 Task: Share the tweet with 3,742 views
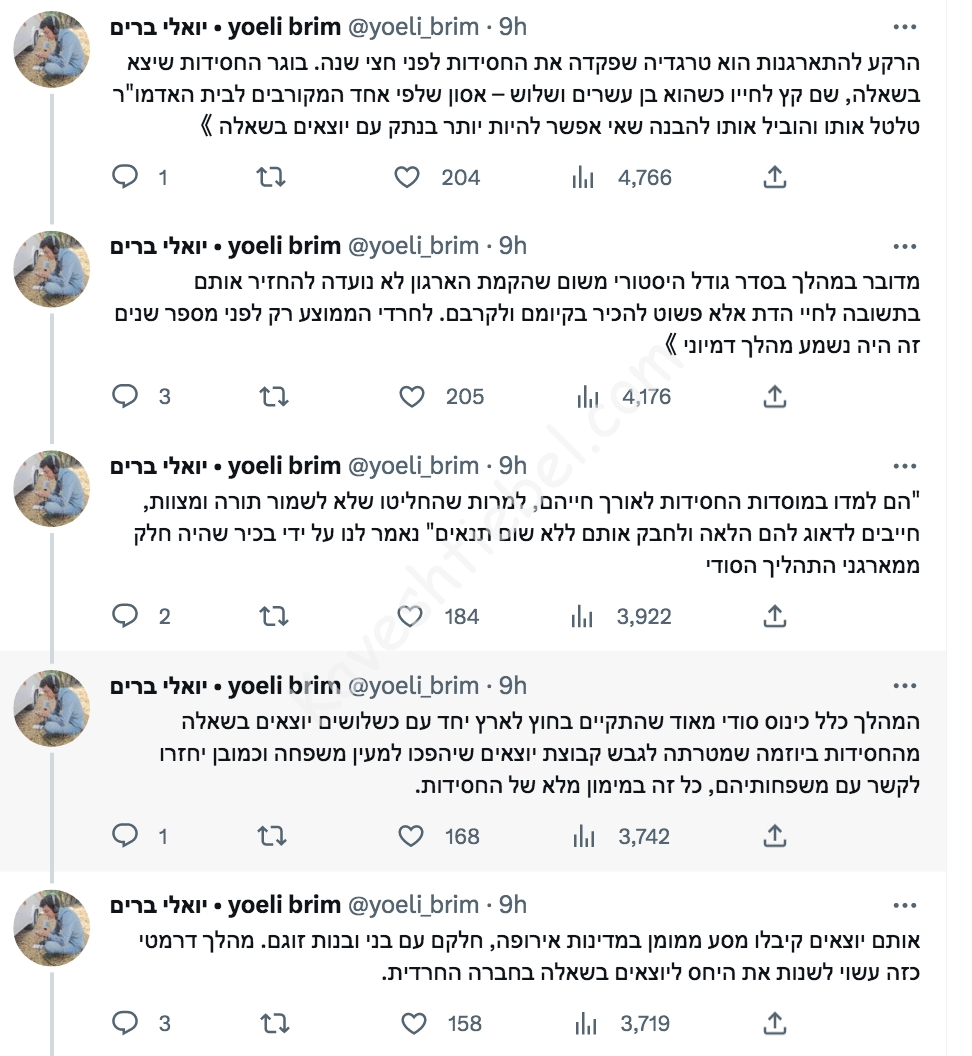coord(774,836)
